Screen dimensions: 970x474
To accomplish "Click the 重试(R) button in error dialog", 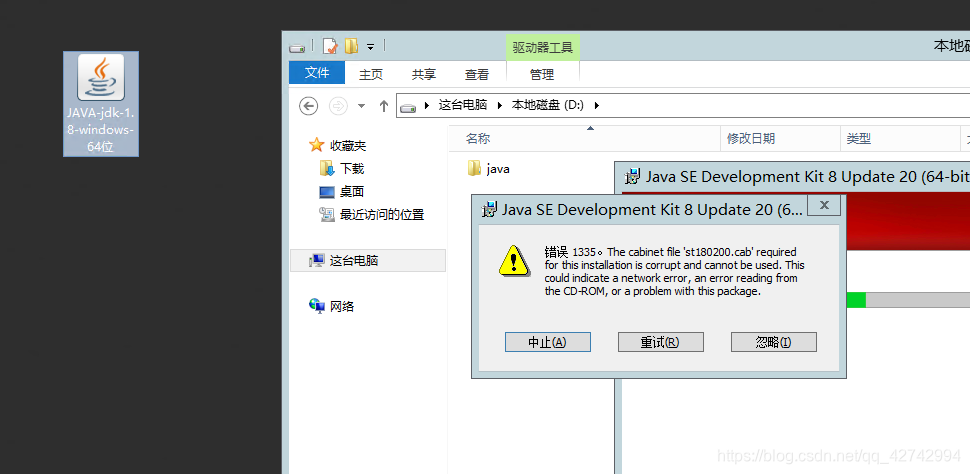I will pos(661,342).
